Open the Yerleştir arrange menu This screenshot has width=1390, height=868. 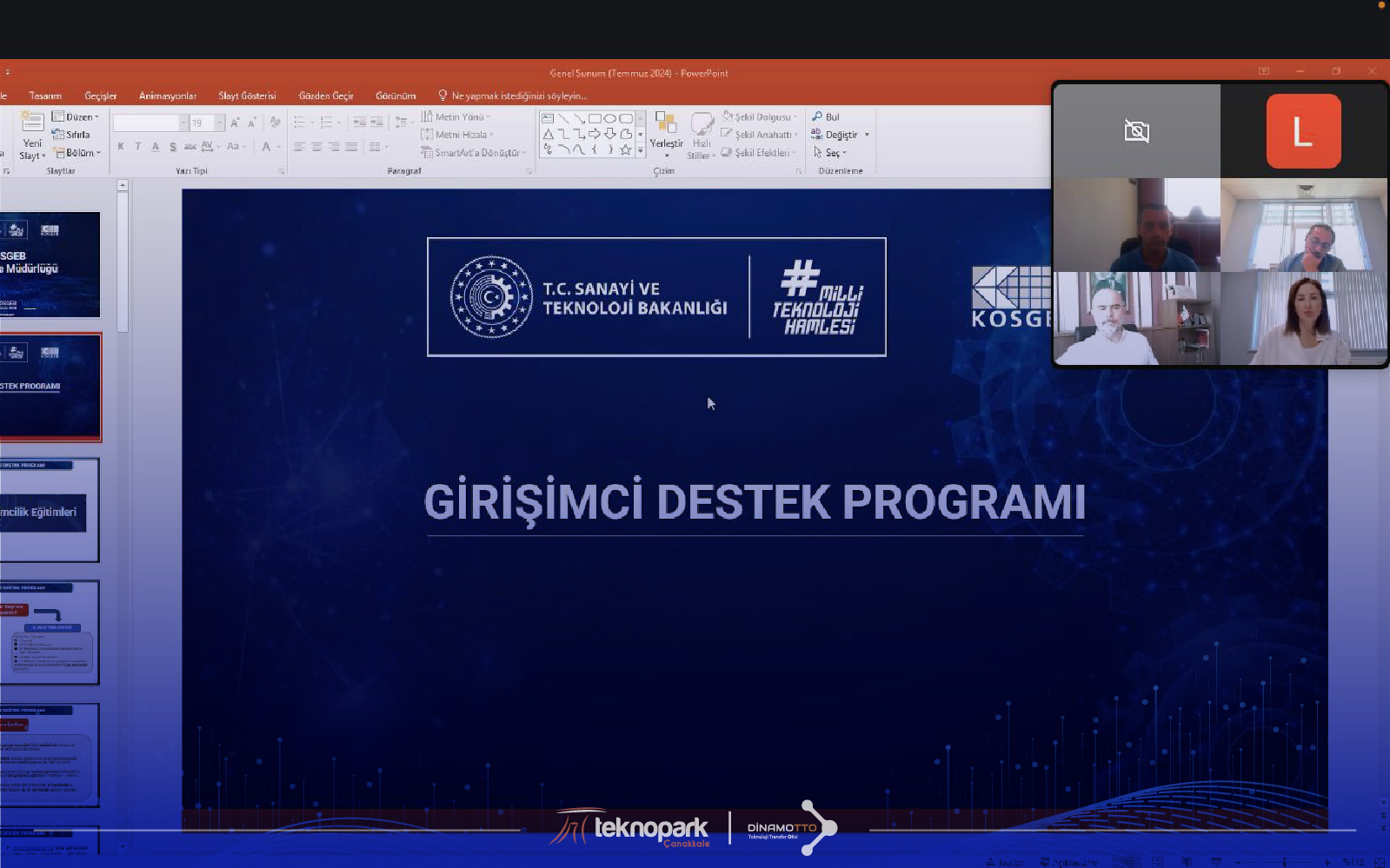click(667, 136)
